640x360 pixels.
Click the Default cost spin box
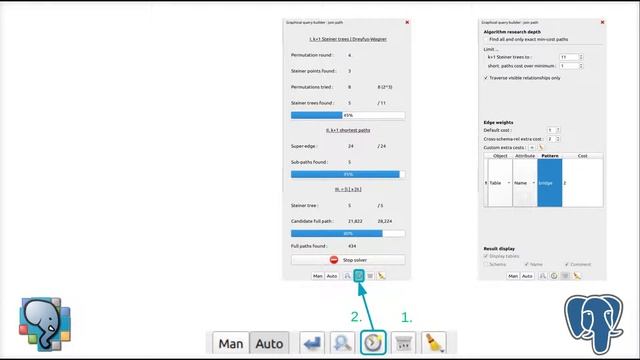[553, 130]
